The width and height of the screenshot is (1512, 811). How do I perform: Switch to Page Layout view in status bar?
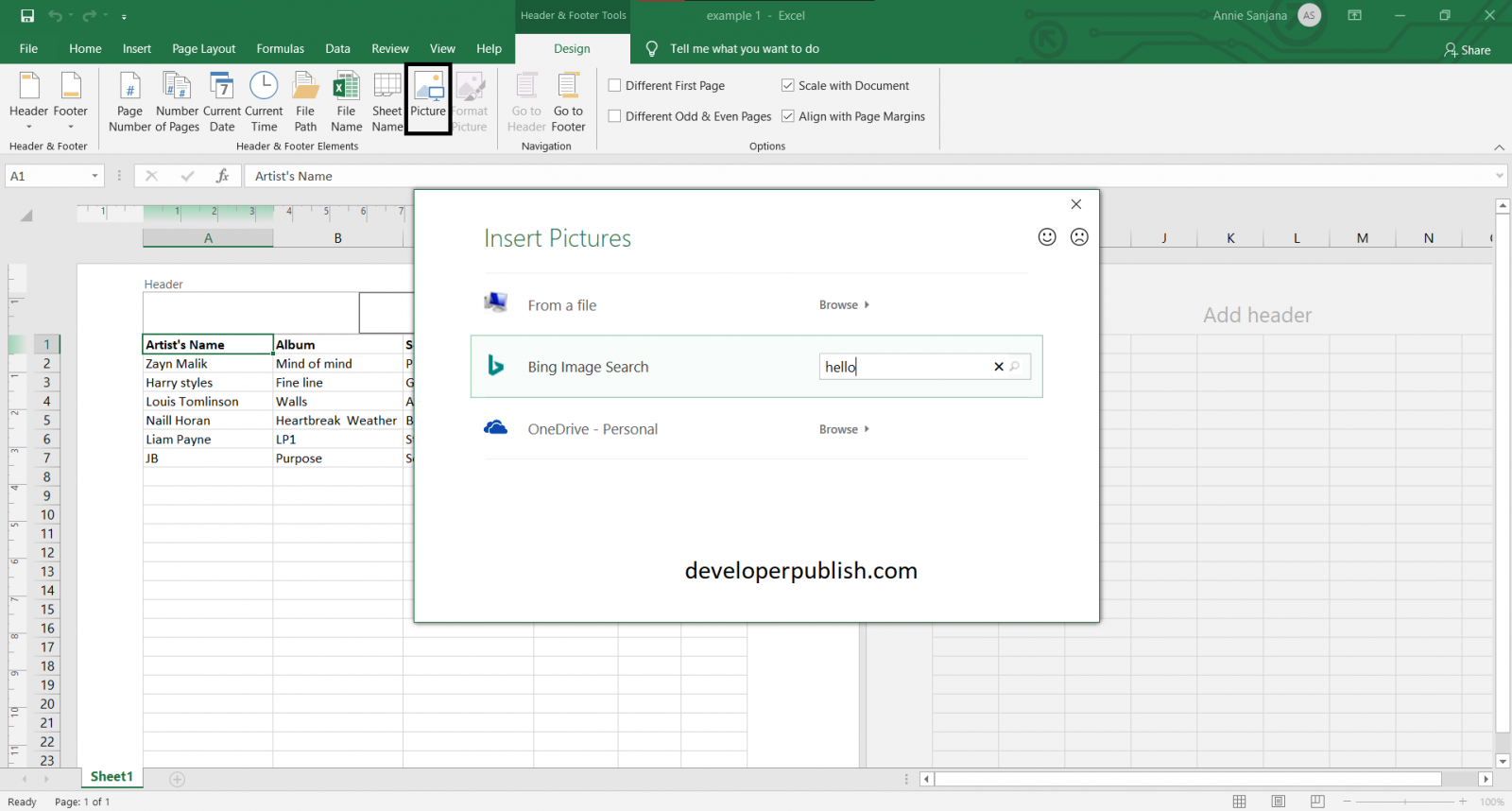(x=1279, y=802)
